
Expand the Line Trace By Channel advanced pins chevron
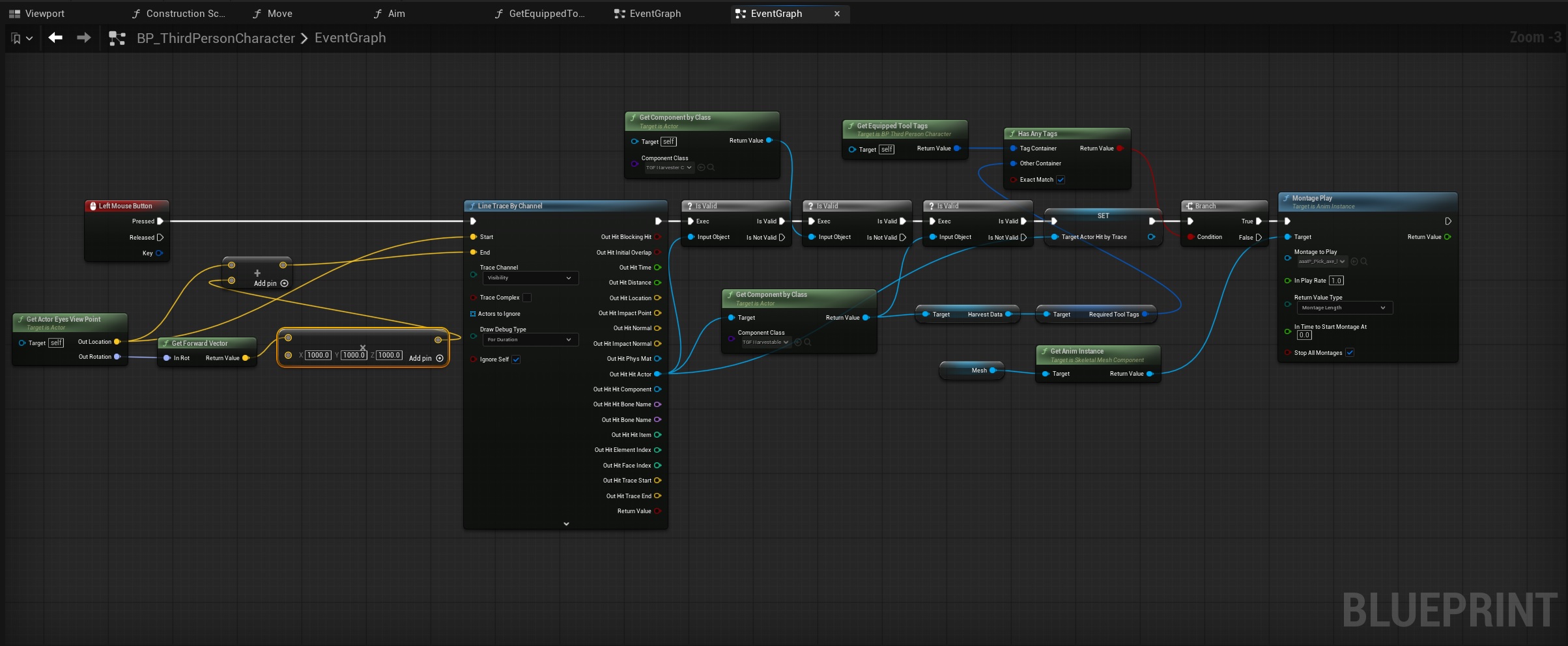click(566, 524)
